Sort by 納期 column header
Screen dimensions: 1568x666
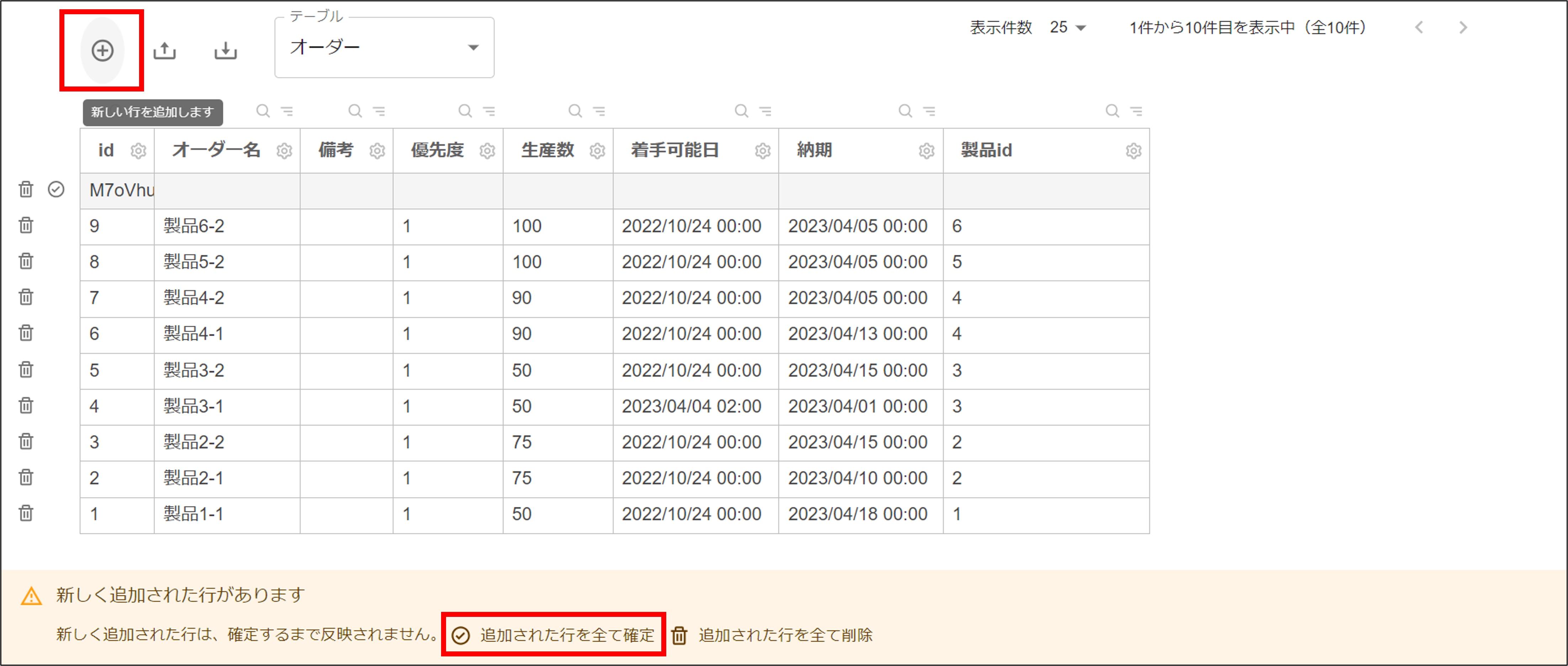pyautogui.click(x=814, y=150)
